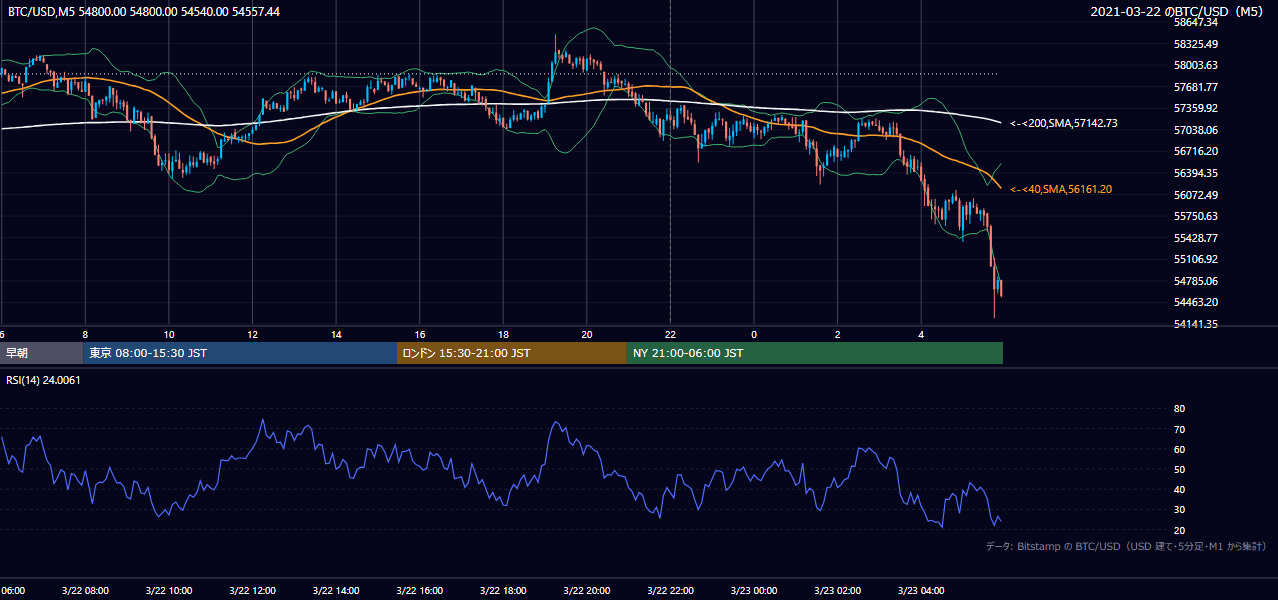Click the 3/23 00:00 time label

point(754,590)
